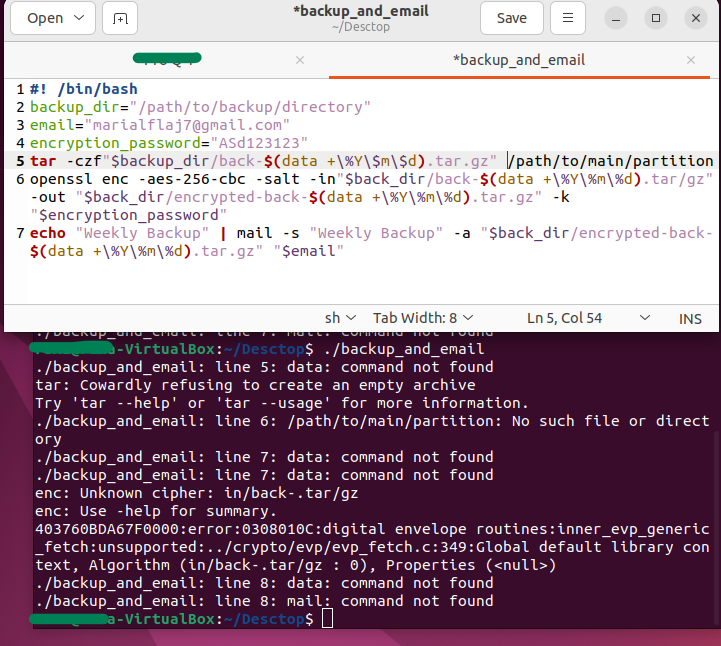Click the email address marialflaj7@gmail.com
721x646 pixels.
pyautogui.click(x=187, y=125)
